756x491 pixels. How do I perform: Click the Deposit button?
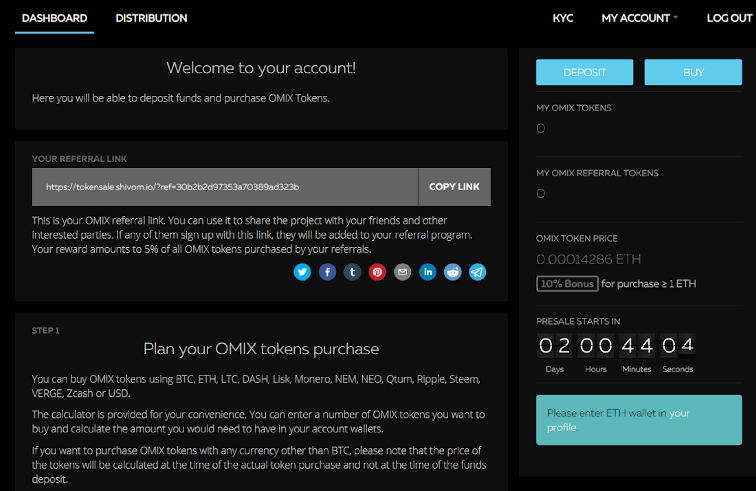point(584,72)
